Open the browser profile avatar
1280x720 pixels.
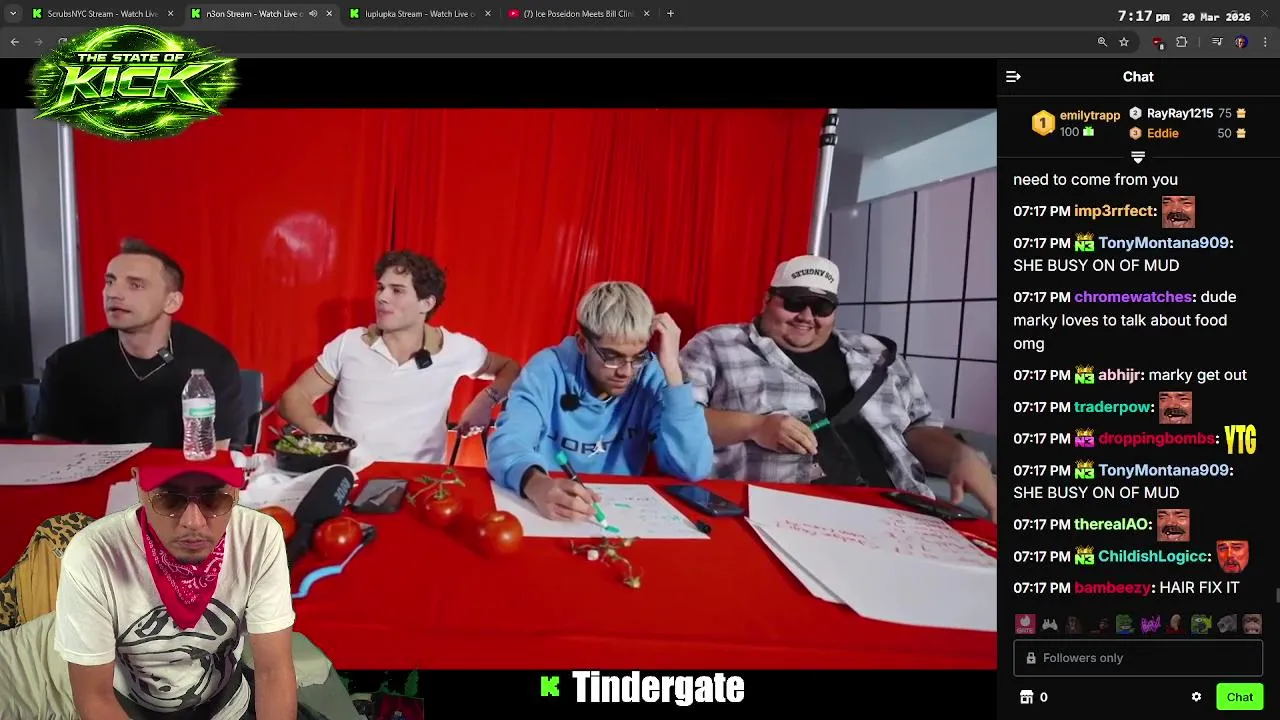point(1241,42)
